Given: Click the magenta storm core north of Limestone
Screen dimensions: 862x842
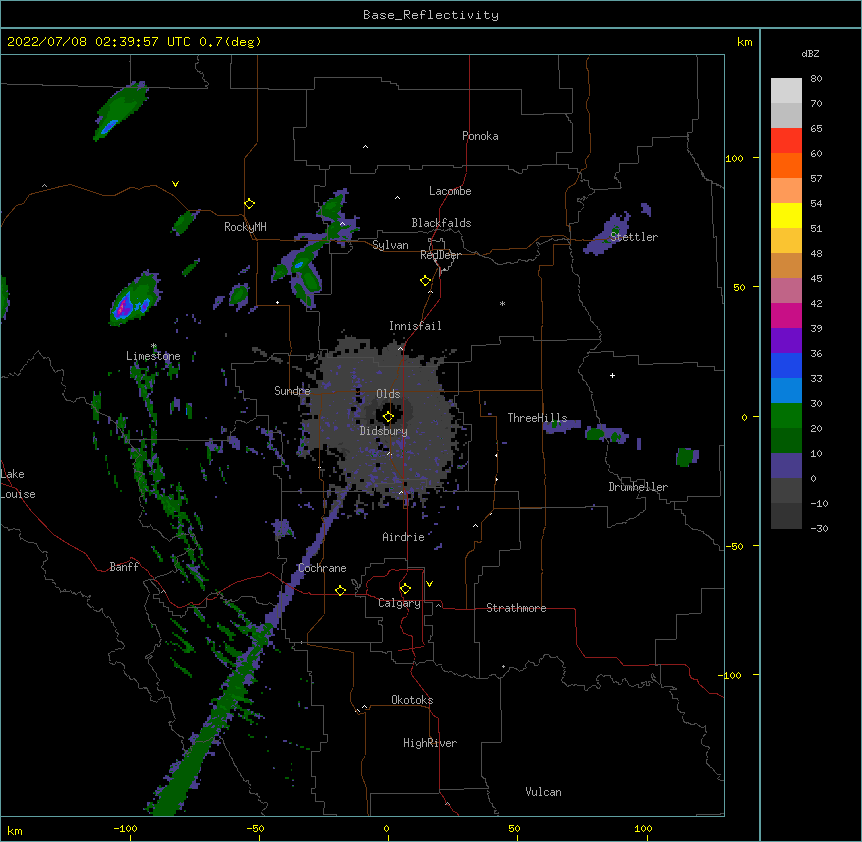Looking at the screenshot, I should coord(123,308).
